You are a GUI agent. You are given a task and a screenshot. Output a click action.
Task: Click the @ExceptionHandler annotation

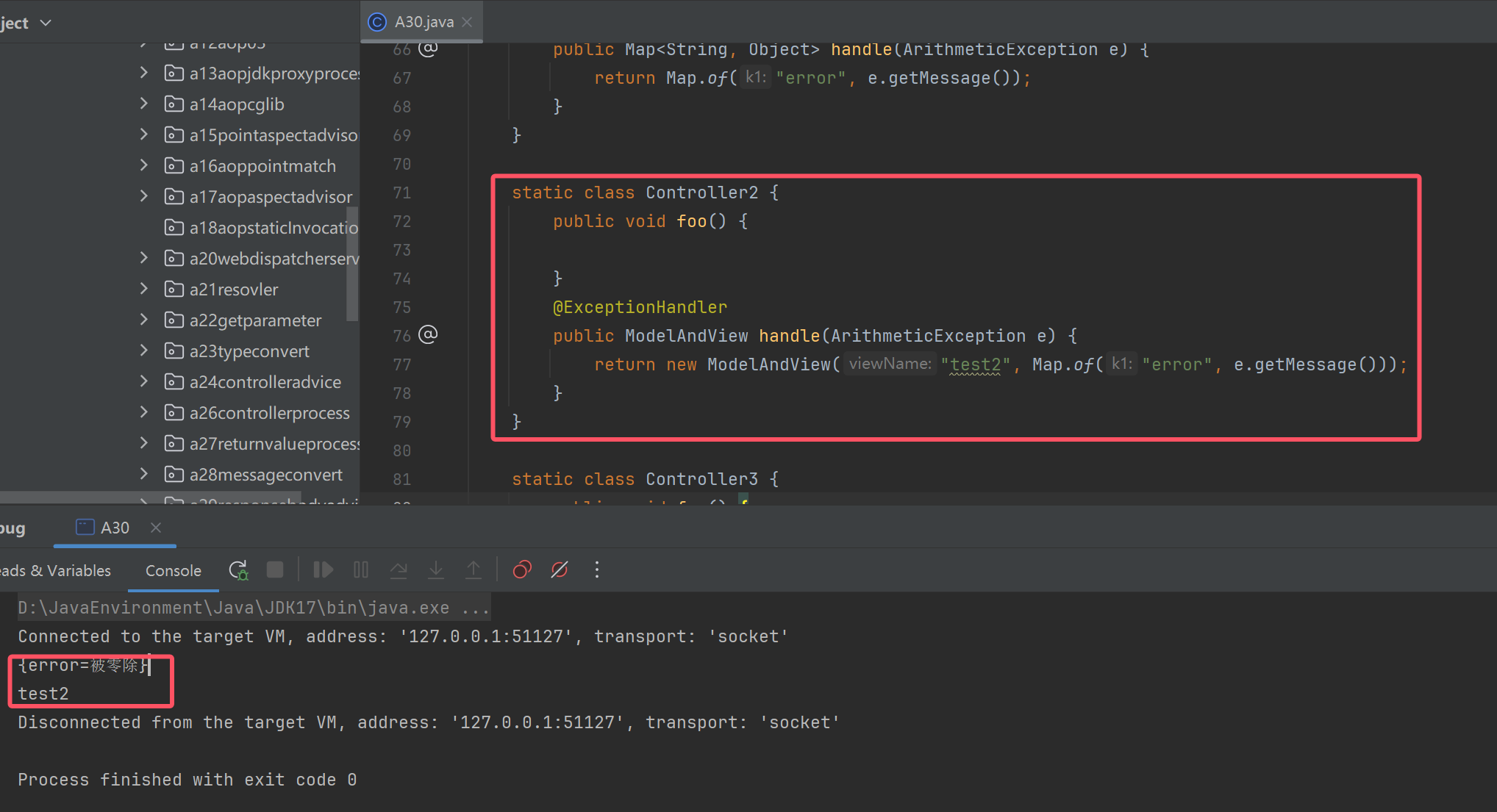click(x=640, y=307)
